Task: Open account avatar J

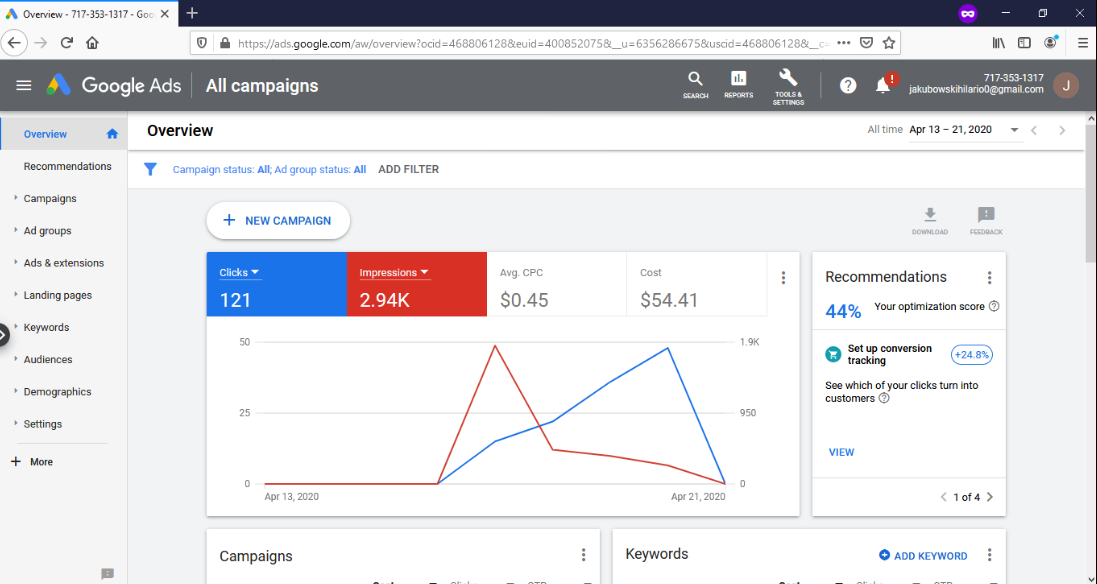Action: click(1066, 85)
